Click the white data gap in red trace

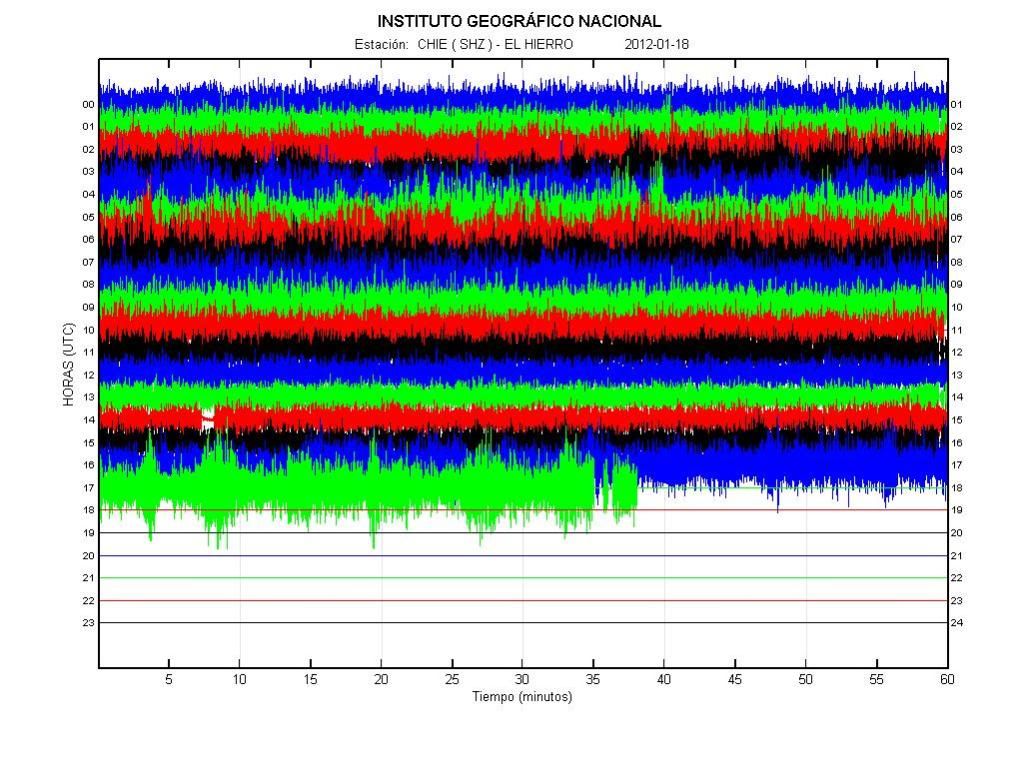pos(208,418)
